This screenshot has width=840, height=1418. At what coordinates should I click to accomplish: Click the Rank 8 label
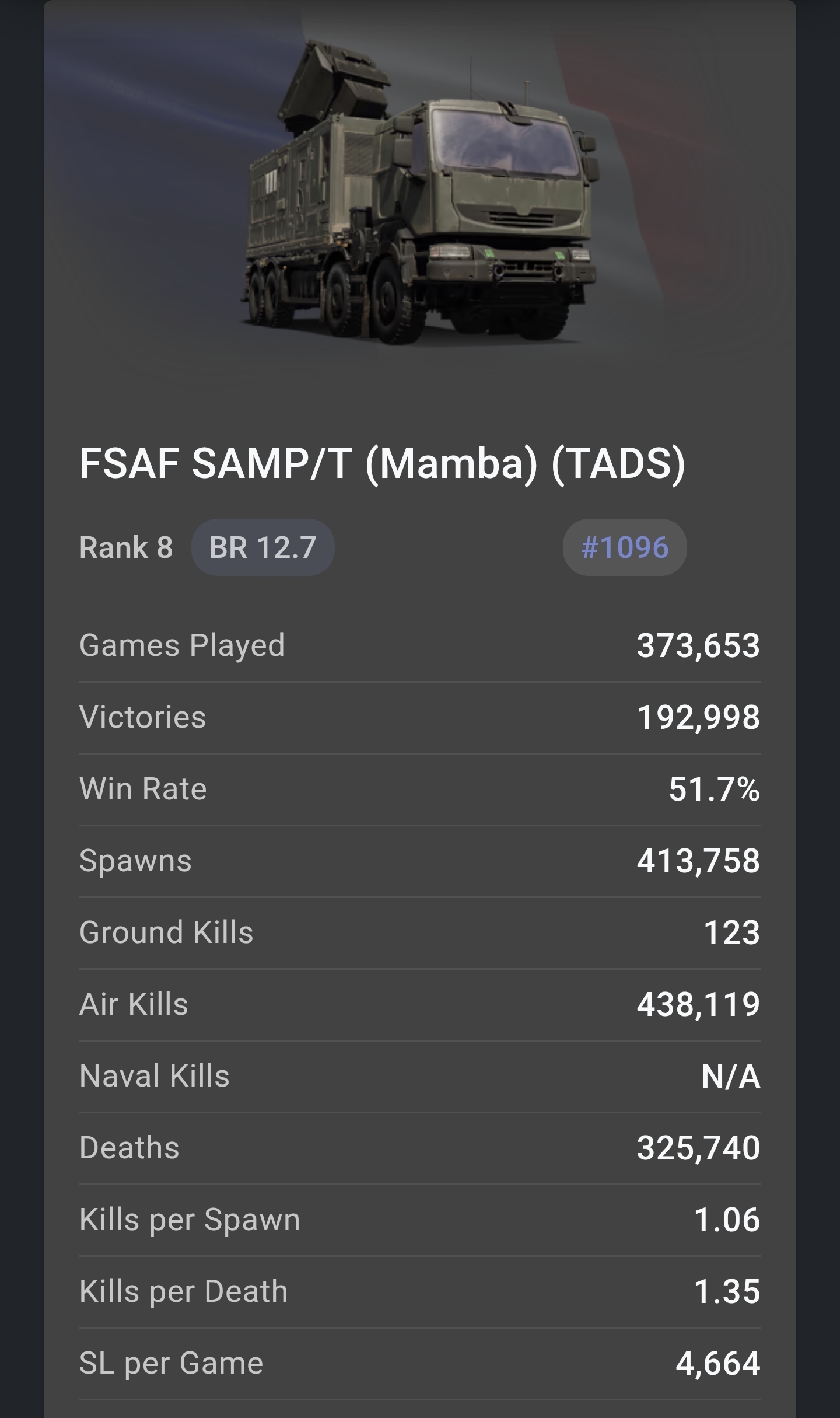126,547
